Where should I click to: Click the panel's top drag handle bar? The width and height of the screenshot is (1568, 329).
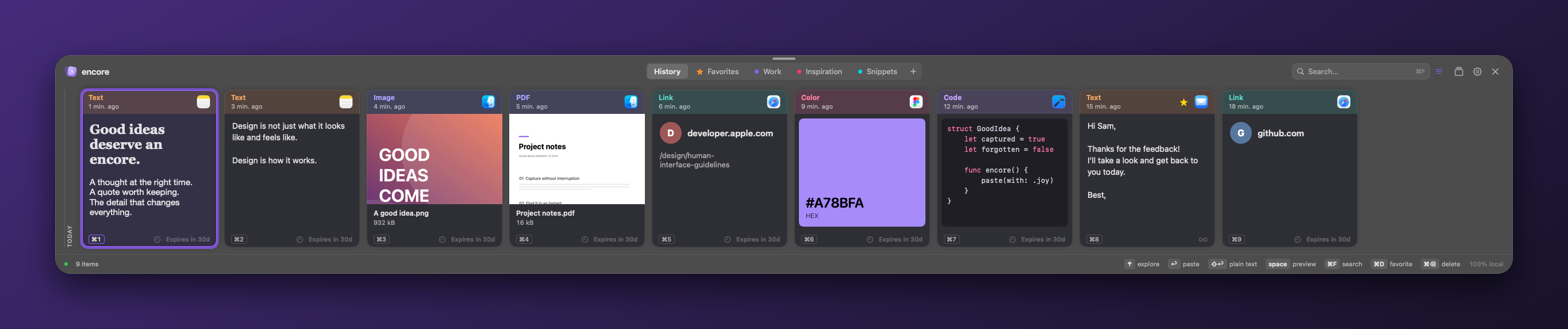pyautogui.click(x=784, y=59)
